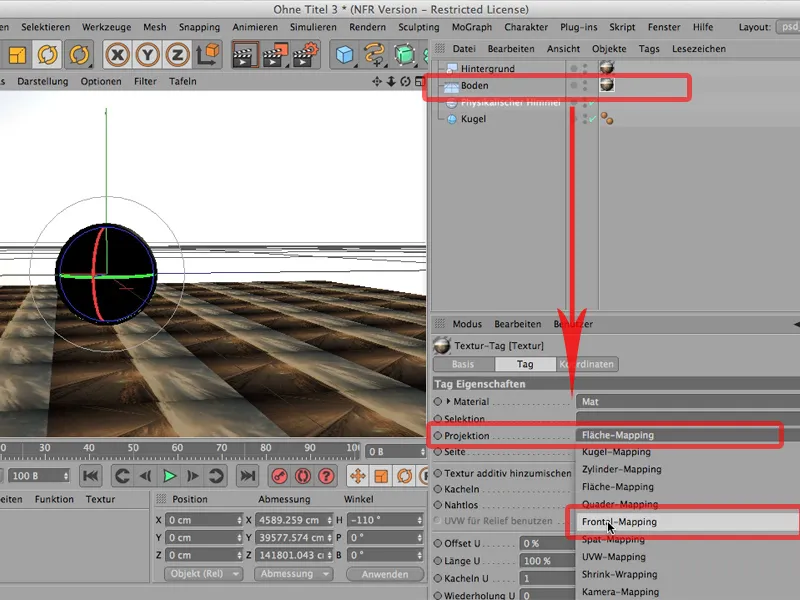800x600 pixels.
Task: Render to Picture Viewer clapperboard icon
Action: [274, 55]
